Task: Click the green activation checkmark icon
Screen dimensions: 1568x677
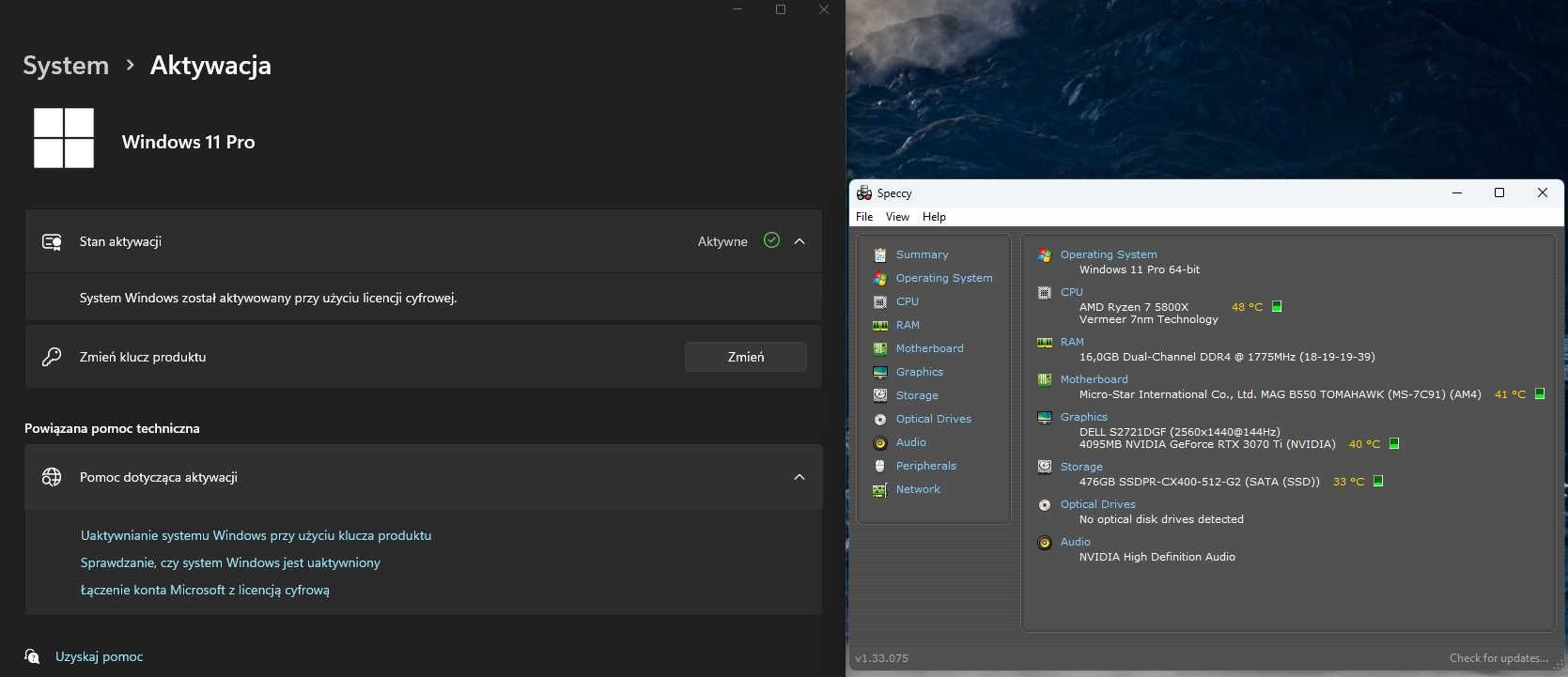Action: click(771, 240)
